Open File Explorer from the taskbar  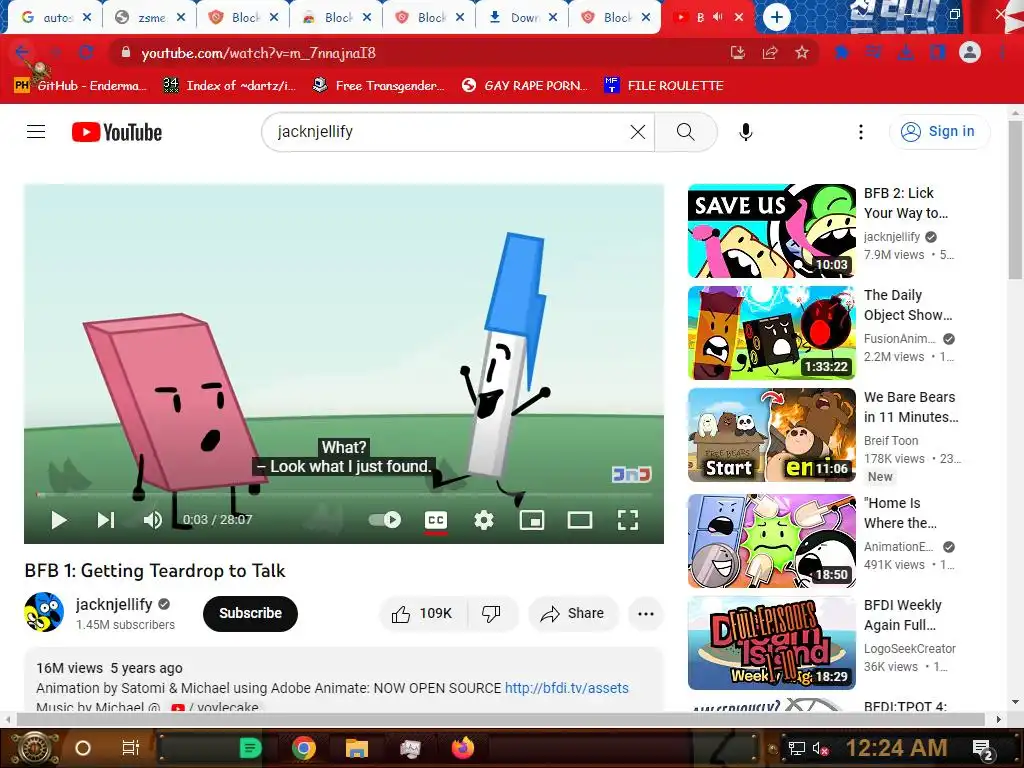(x=357, y=748)
